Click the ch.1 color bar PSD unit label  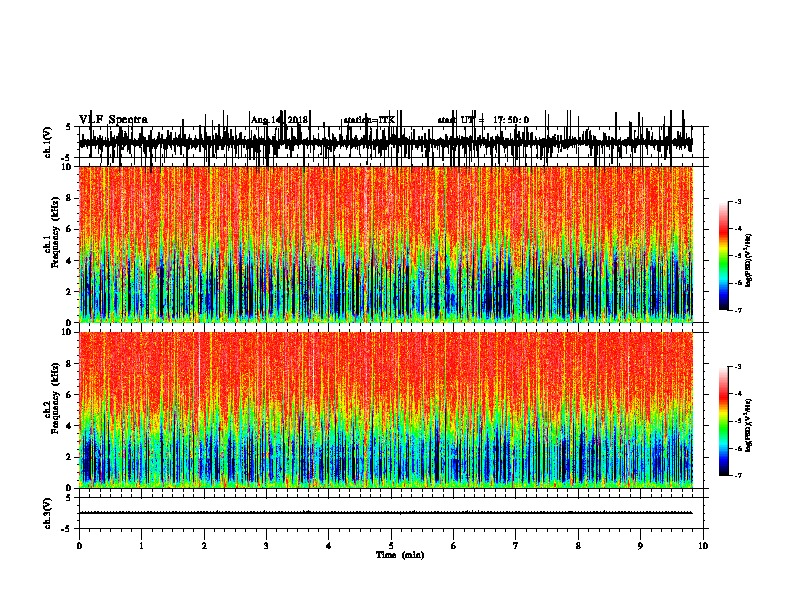pos(748,260)
